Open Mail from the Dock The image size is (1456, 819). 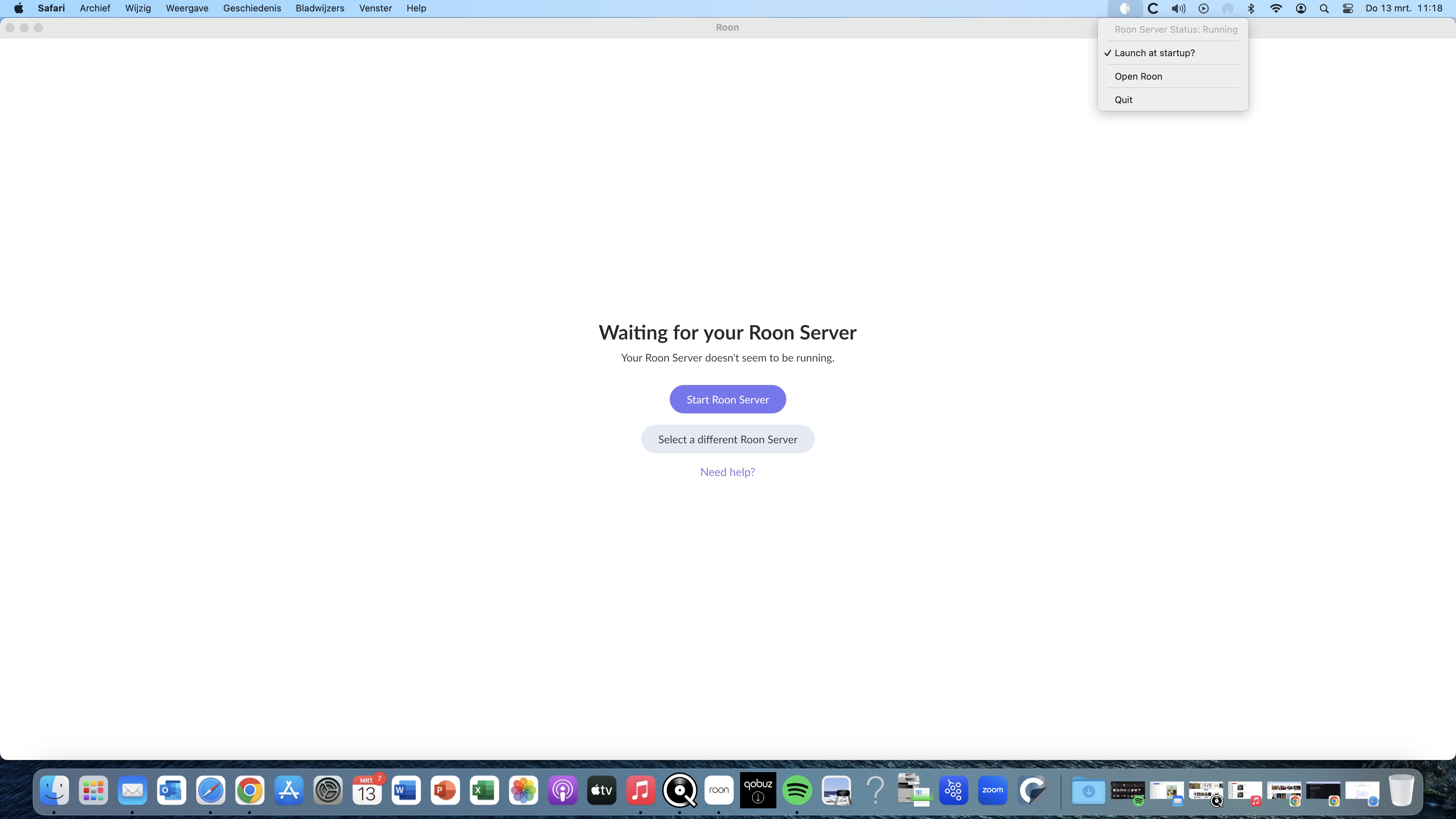pos(132,789)
